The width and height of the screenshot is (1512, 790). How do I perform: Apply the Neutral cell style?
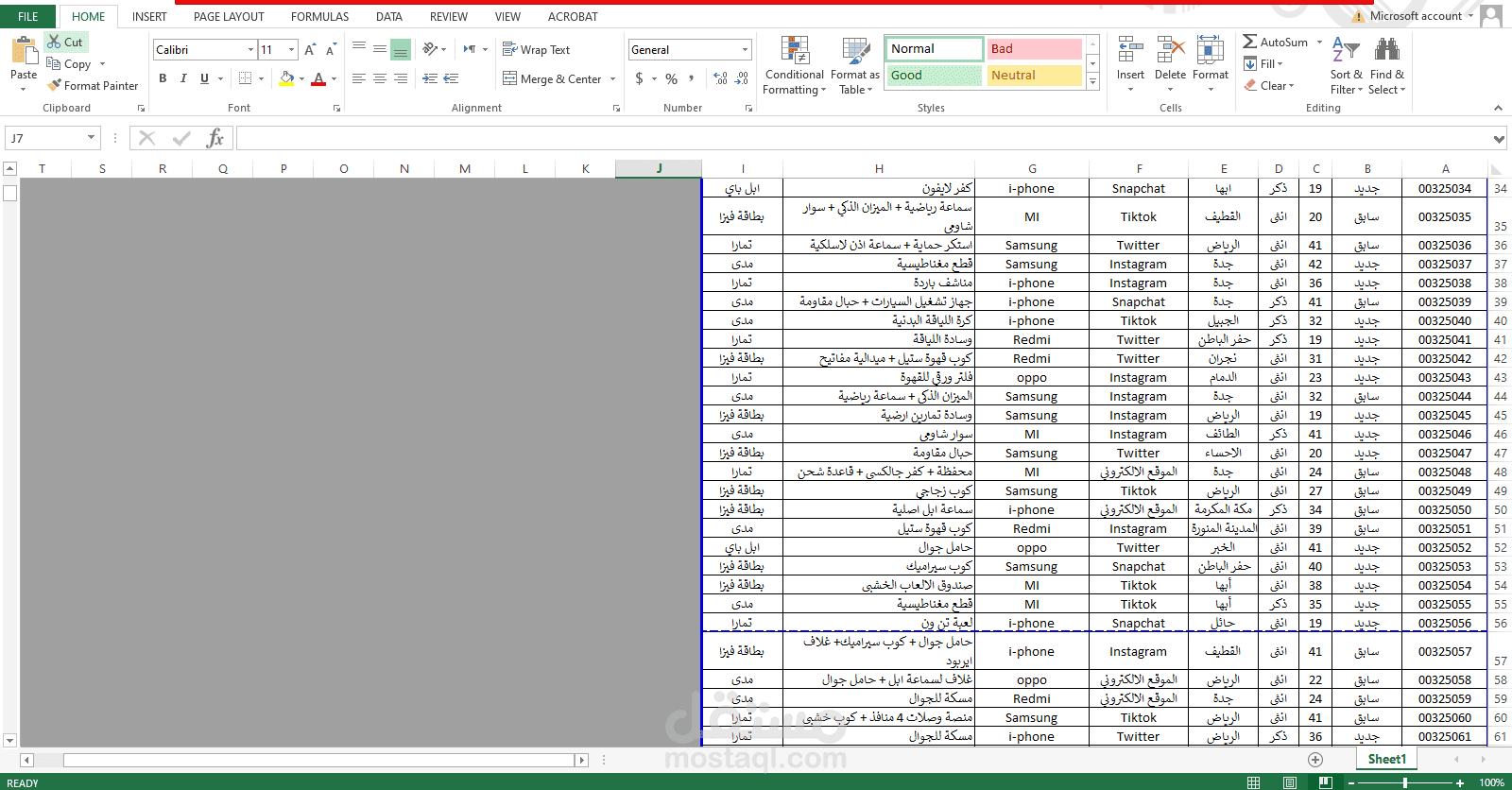coord(1034,75)
